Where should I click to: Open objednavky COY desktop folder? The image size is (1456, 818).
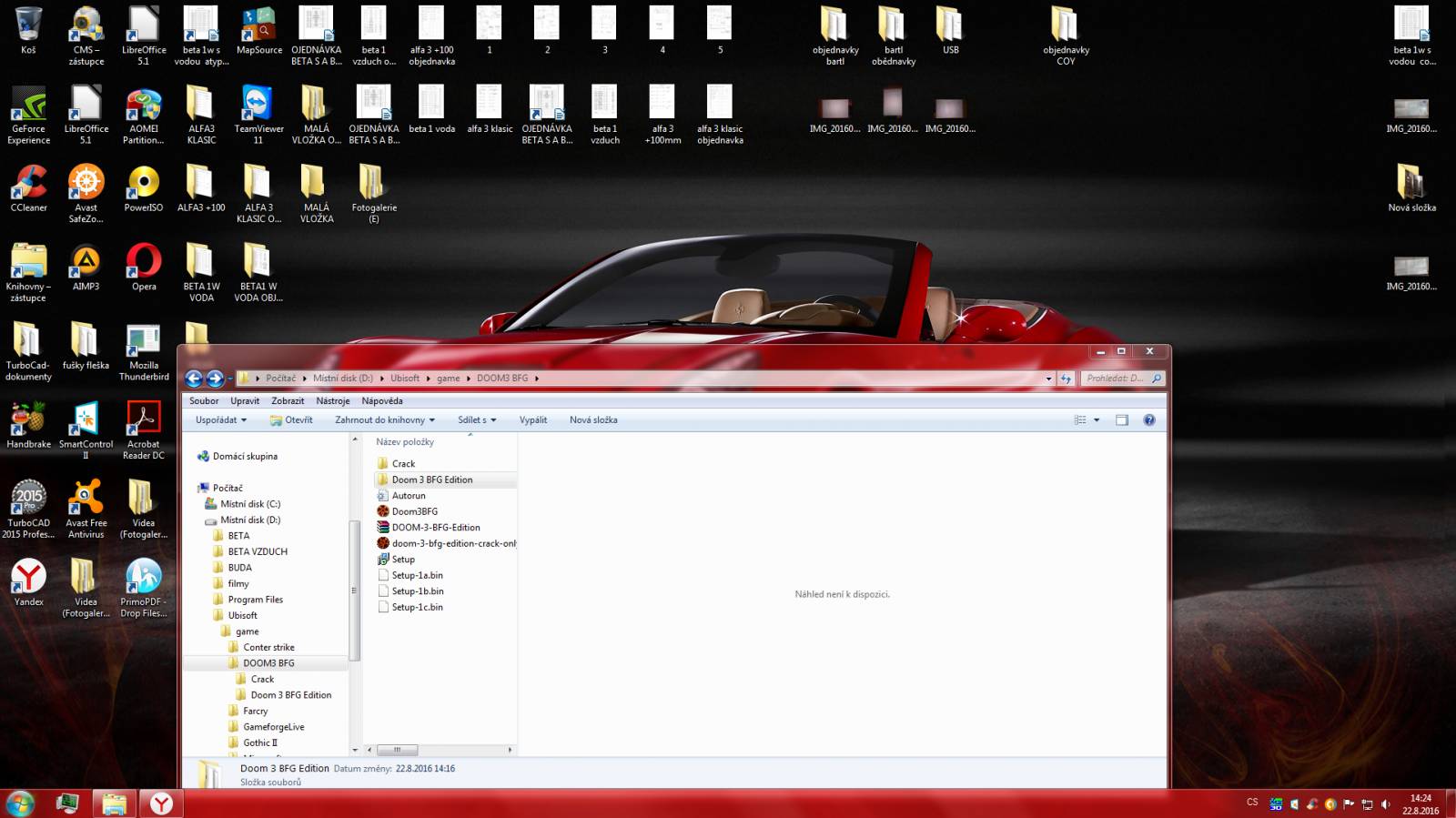pos(1066,36)
